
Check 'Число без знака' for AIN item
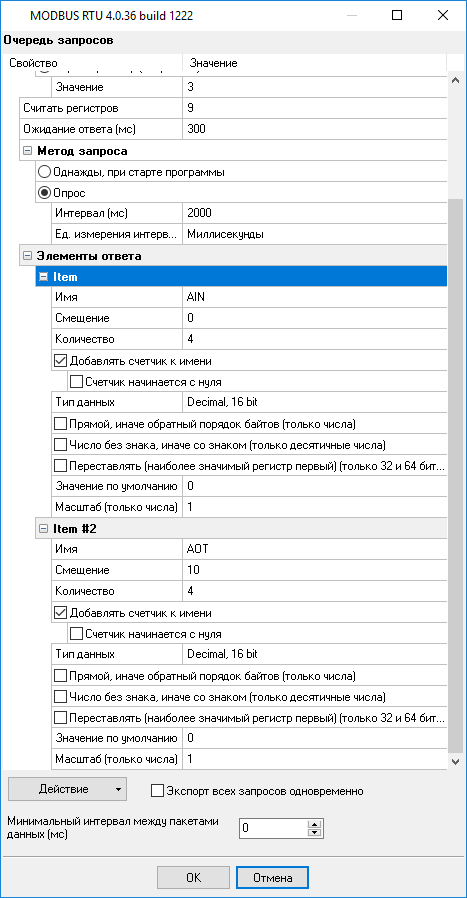coord(60,444)
